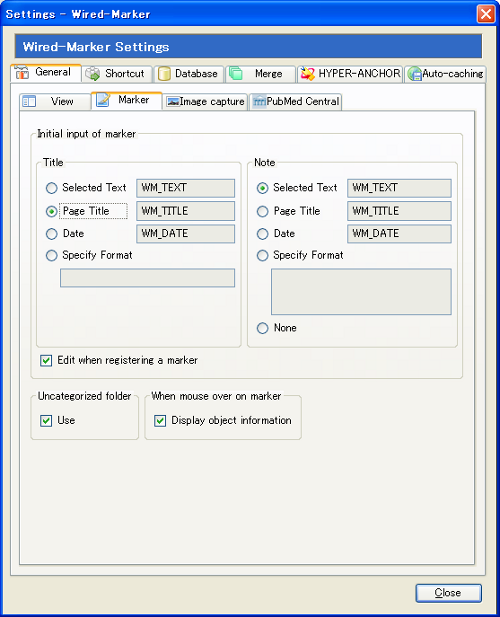This screenshot has height=617, width=500.
Task: Click the Wired-Marker Settings header text
Action: [96, 47]
